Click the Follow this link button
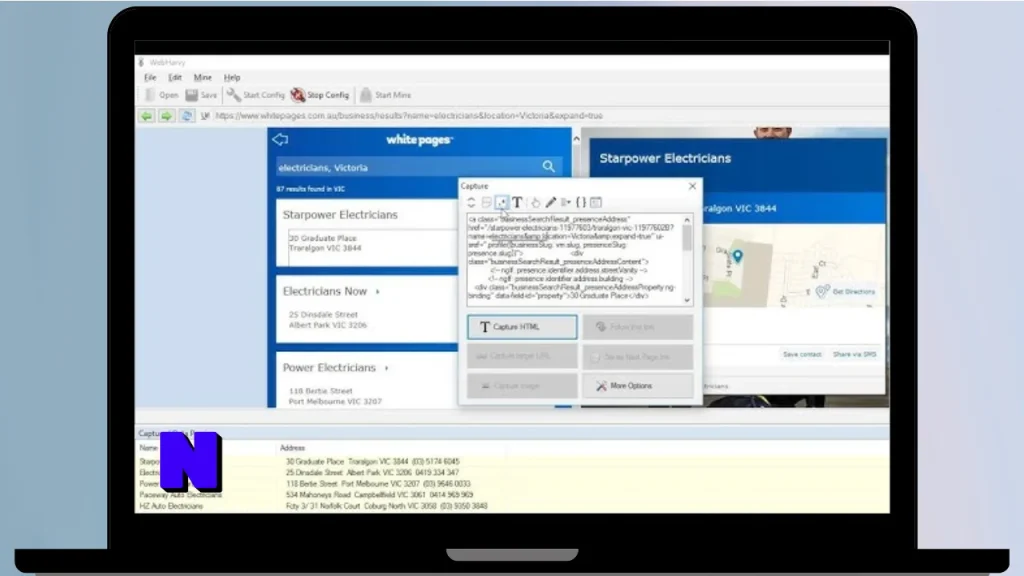Screen dimensions: 1024x576 (638, 327)
